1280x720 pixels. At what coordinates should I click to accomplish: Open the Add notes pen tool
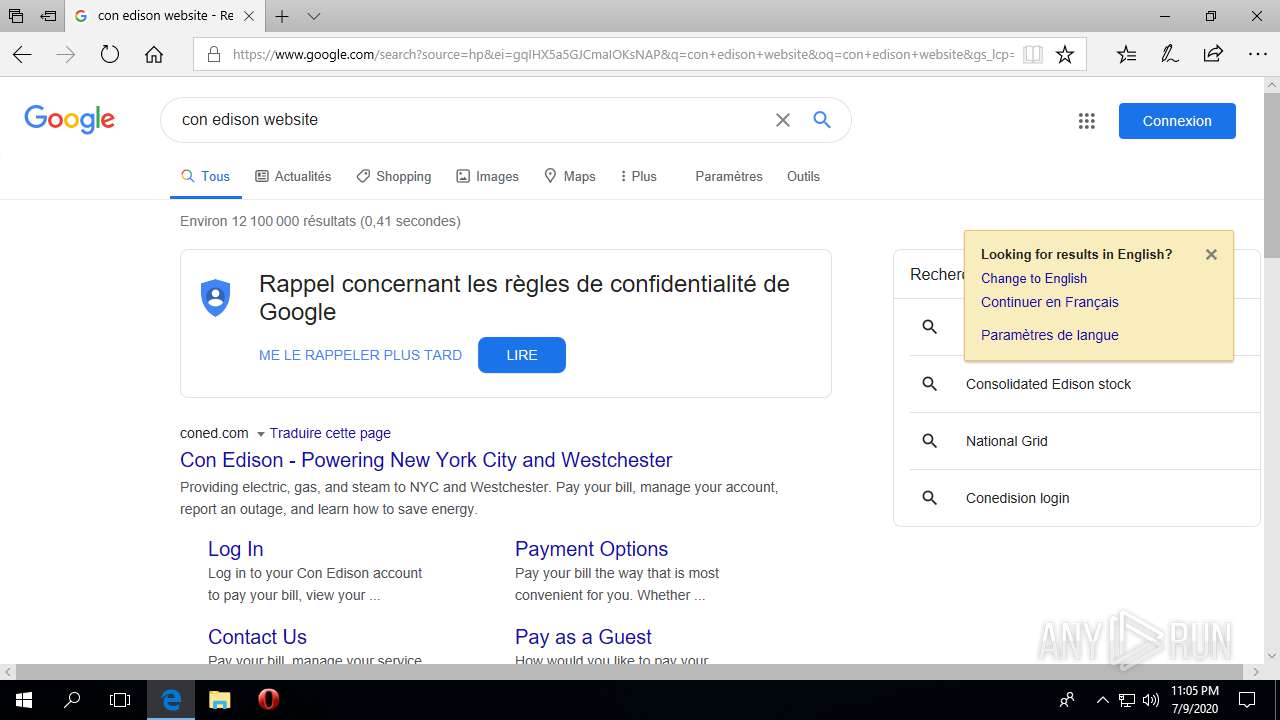[1170, 55]
